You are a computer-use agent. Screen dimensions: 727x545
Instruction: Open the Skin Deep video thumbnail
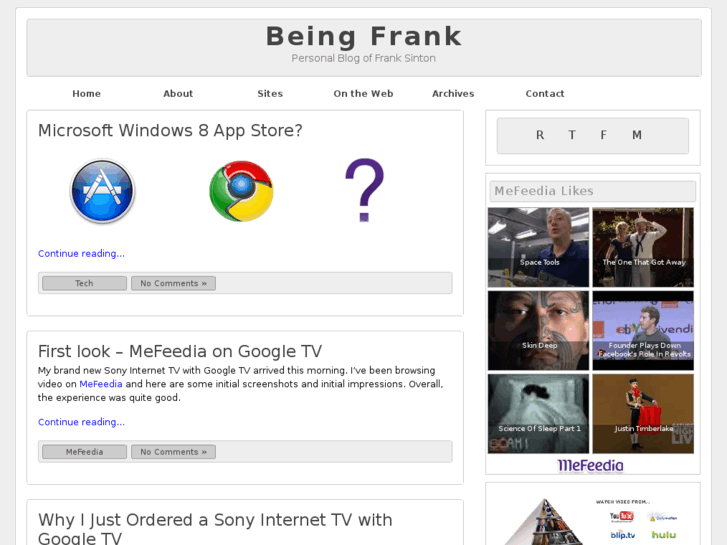point(538,331)
